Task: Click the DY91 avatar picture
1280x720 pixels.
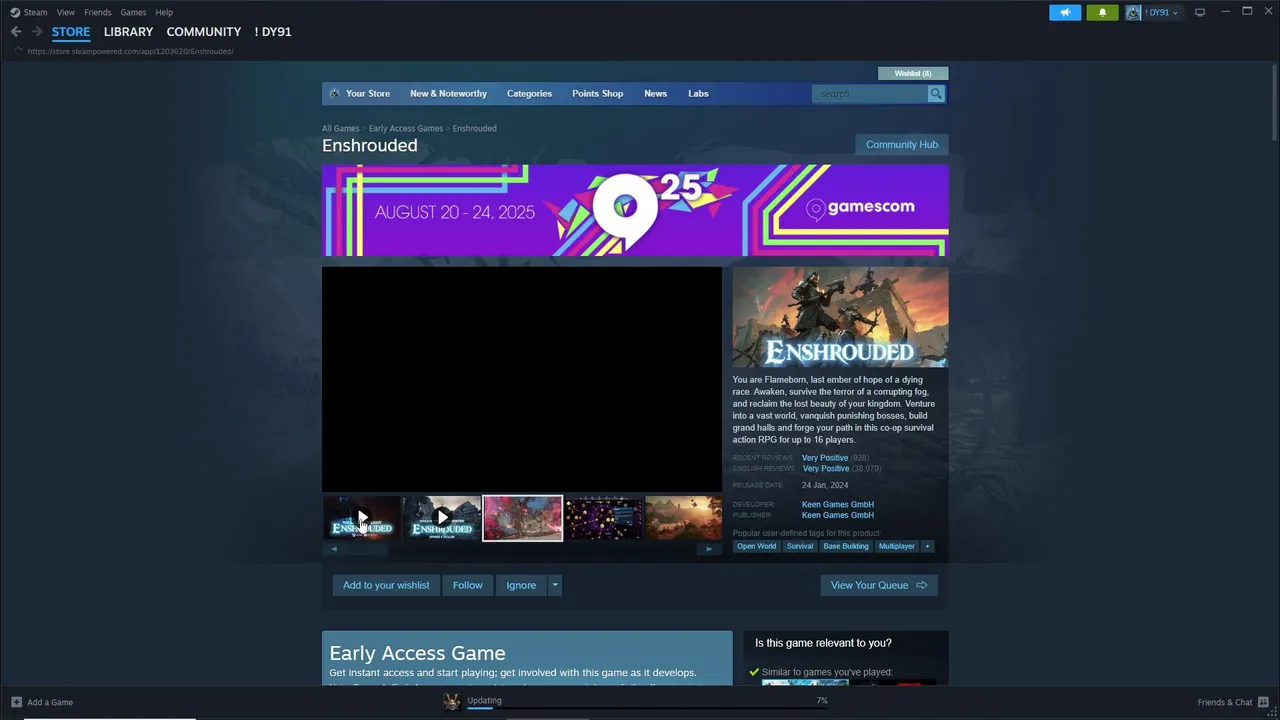Action: [1133, 12]
